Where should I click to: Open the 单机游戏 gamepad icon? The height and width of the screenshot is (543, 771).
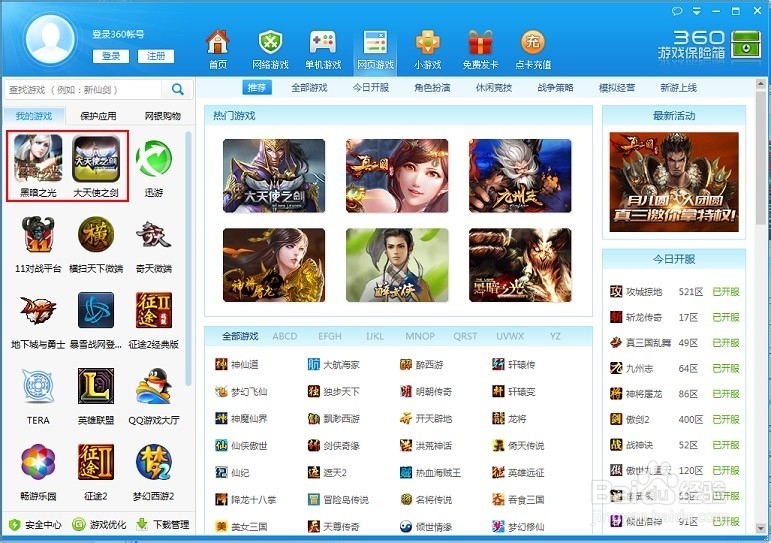323,42
